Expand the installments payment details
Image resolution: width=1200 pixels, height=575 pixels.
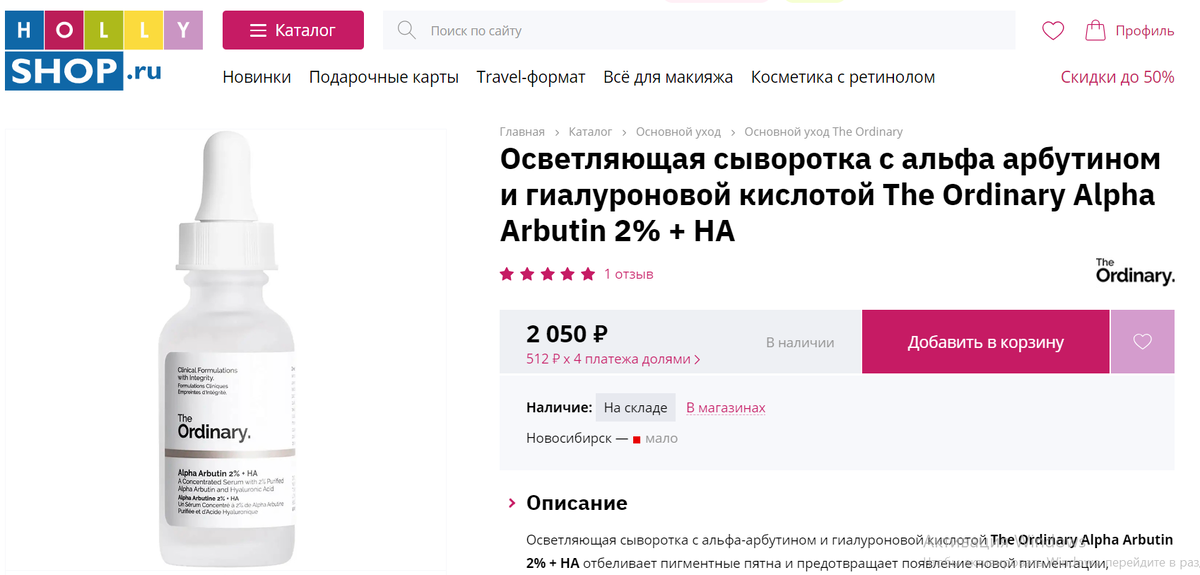pyautogui.click(x=613, y=359)
